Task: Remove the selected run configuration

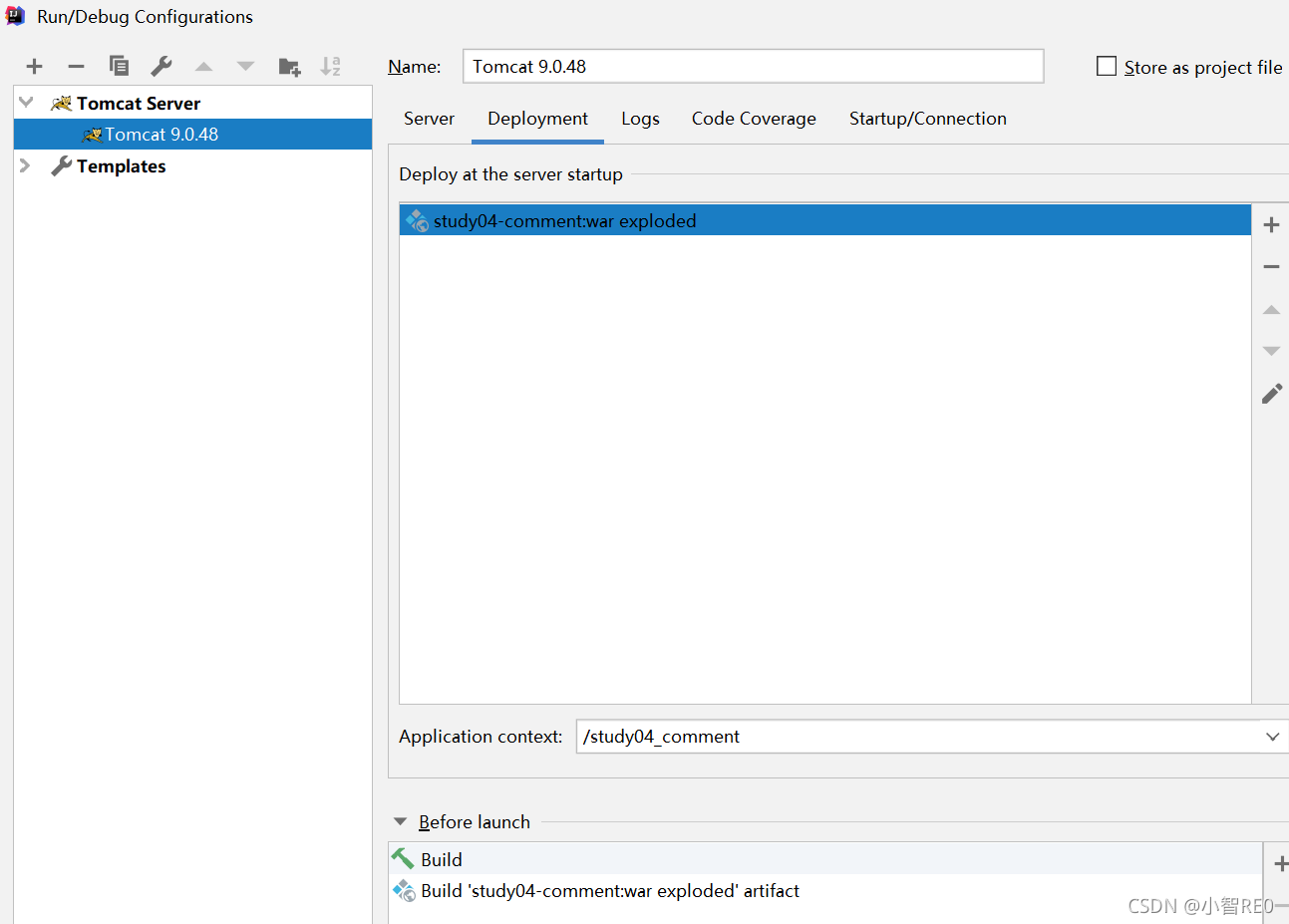Action: click(x=76, y=67)
